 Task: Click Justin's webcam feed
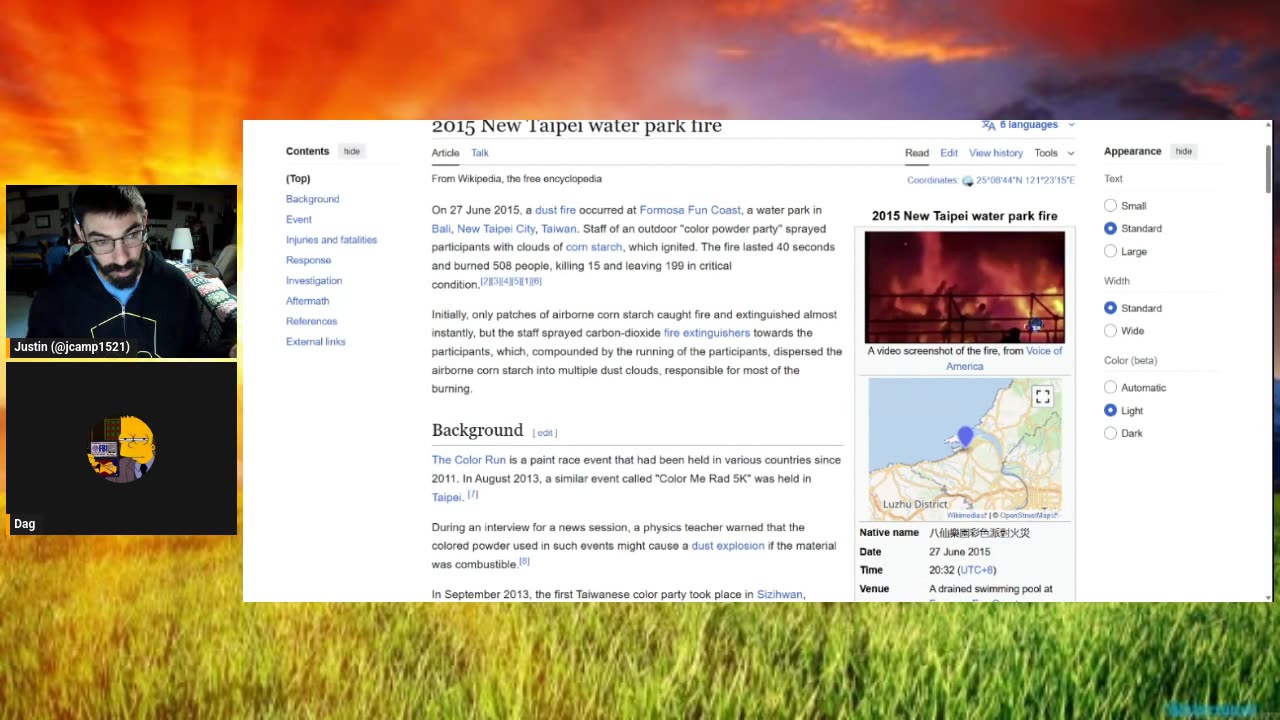(x=121, y=271)
